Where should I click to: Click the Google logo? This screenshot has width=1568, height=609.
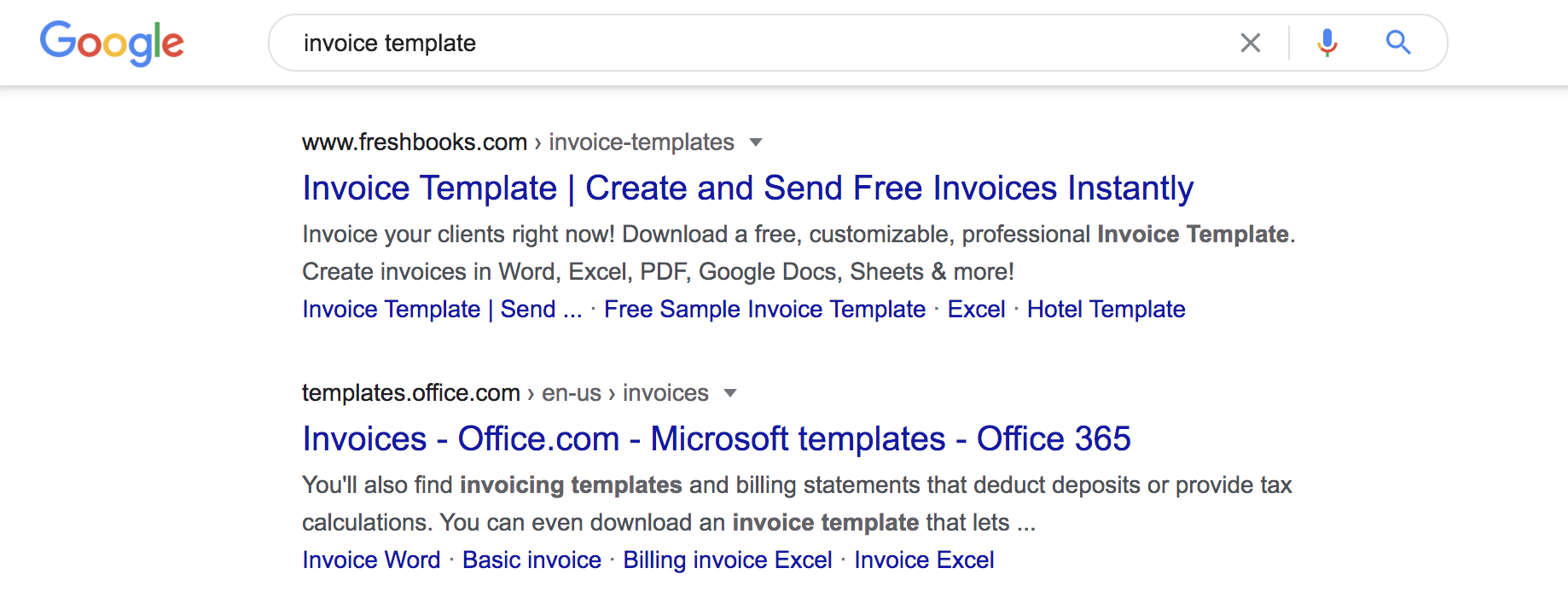point(112,43)
